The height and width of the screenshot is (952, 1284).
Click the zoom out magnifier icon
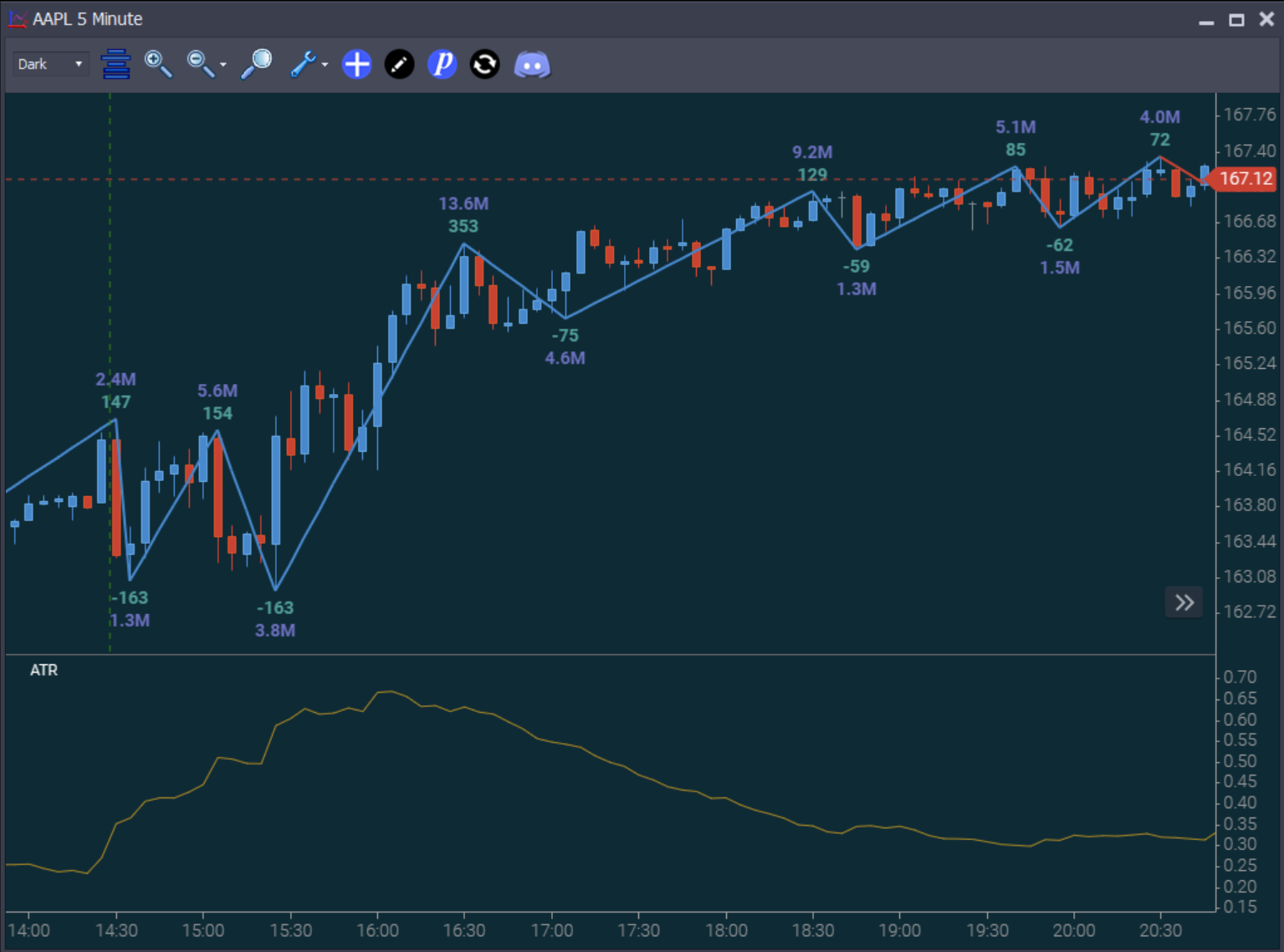(201, 64)
